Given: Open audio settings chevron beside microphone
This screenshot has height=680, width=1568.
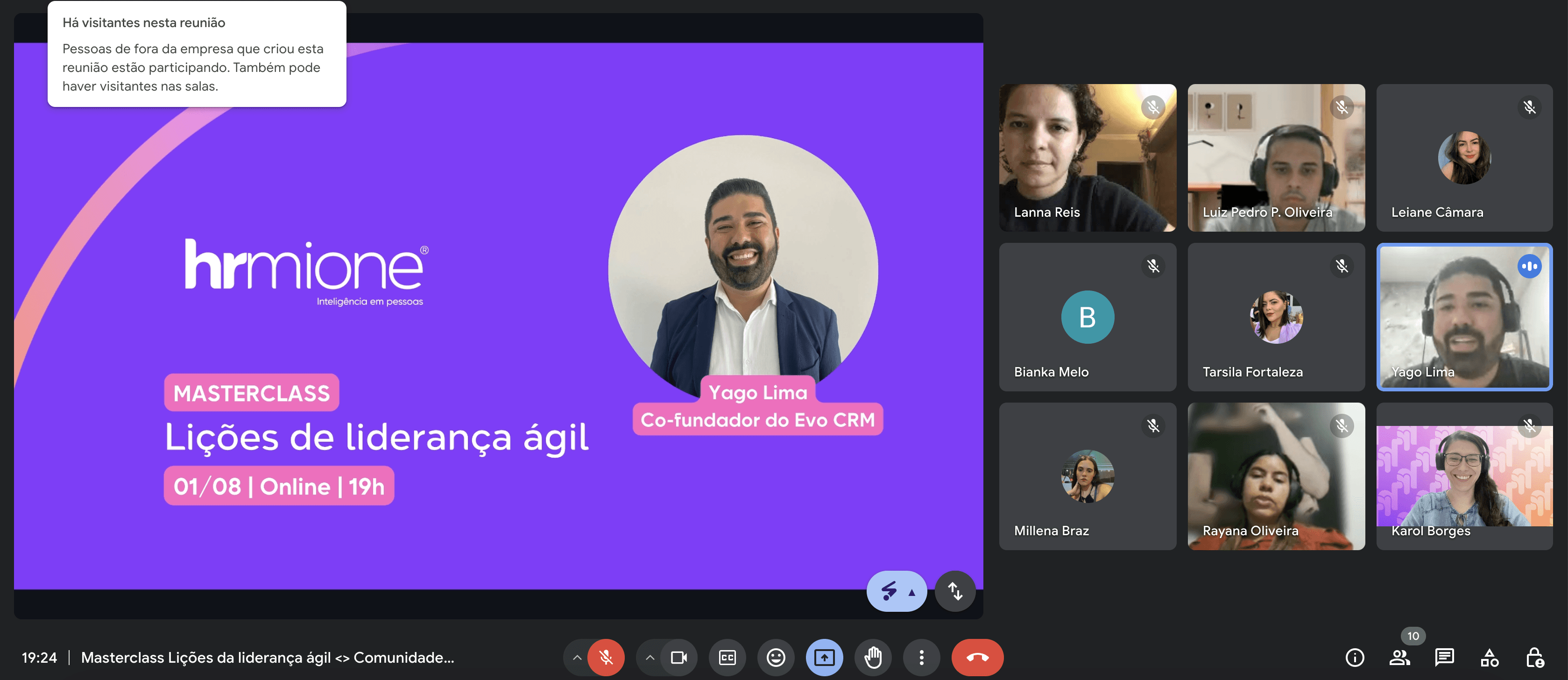Looking at the screenshot, I should [x=576, y=658].
